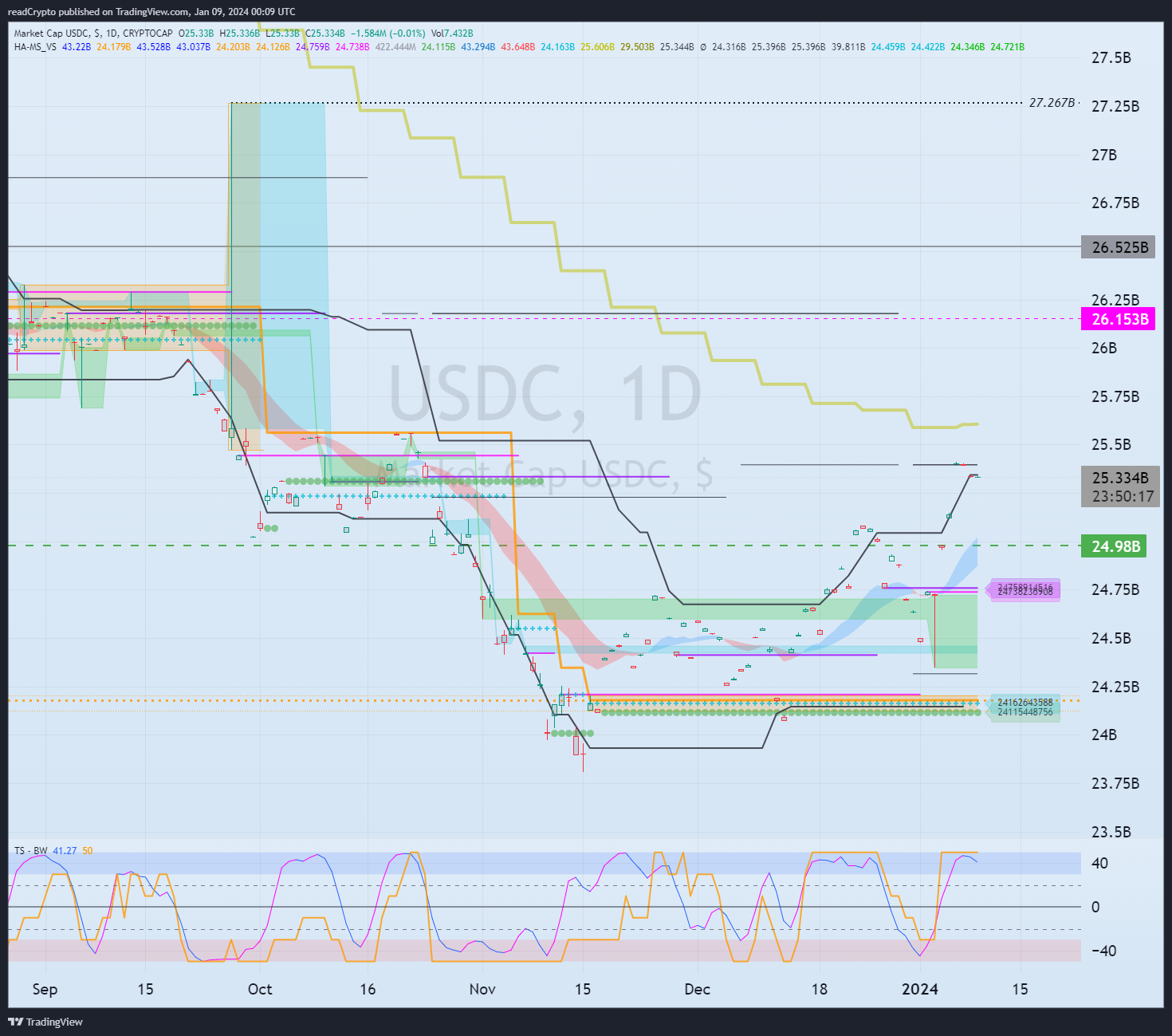Click the 40 oscillator axis tick

click(x=1099, y=863)
